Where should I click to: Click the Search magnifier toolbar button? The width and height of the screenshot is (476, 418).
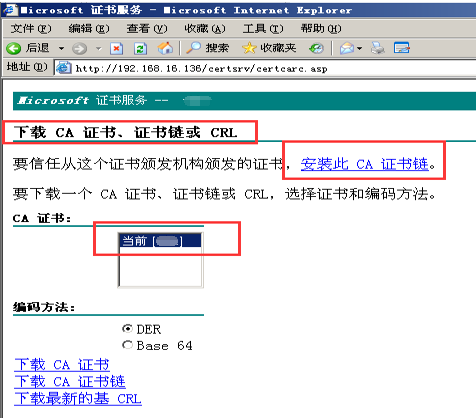(207, 48)
